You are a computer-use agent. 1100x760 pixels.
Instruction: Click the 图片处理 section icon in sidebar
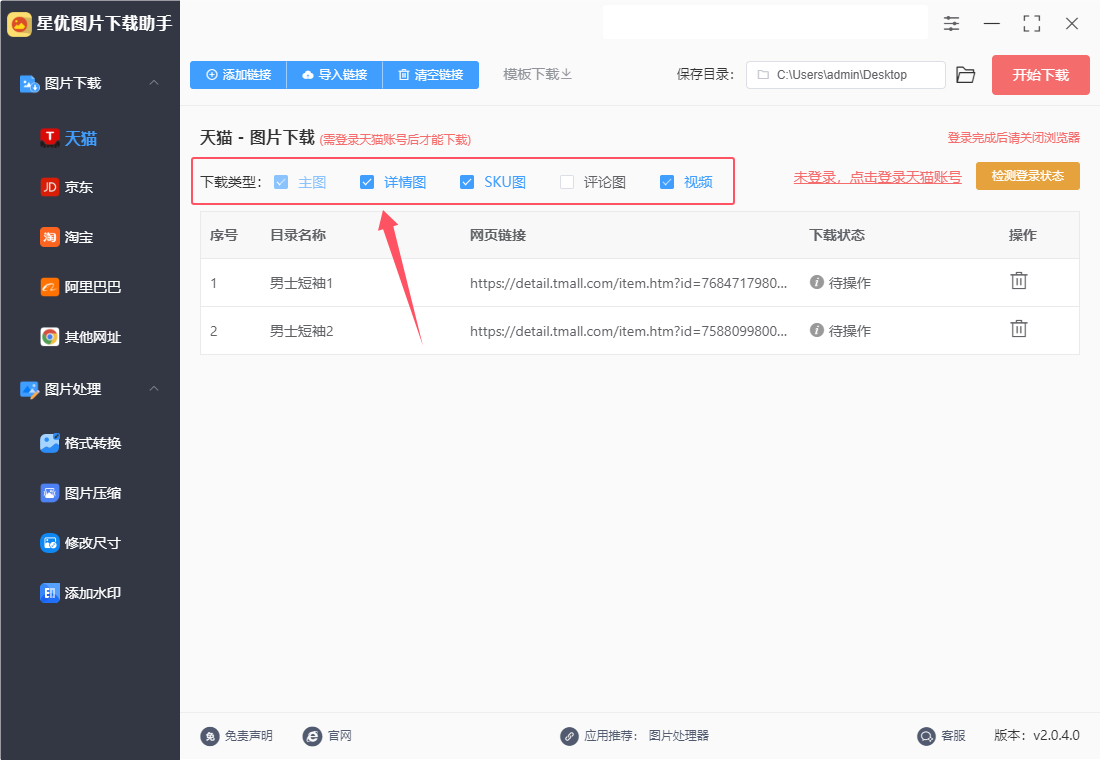pyautogui.click(x=29, y=389)
